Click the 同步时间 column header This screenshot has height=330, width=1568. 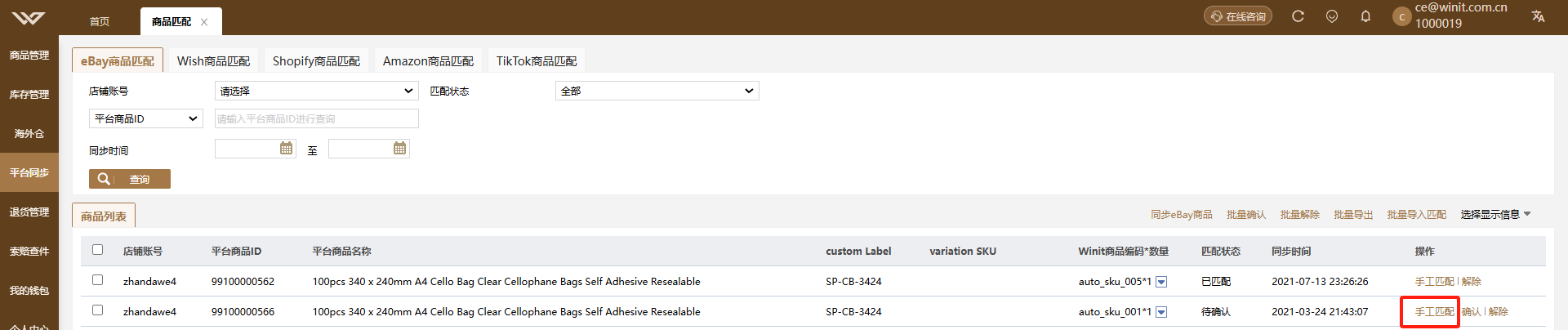coord(1291,252)
